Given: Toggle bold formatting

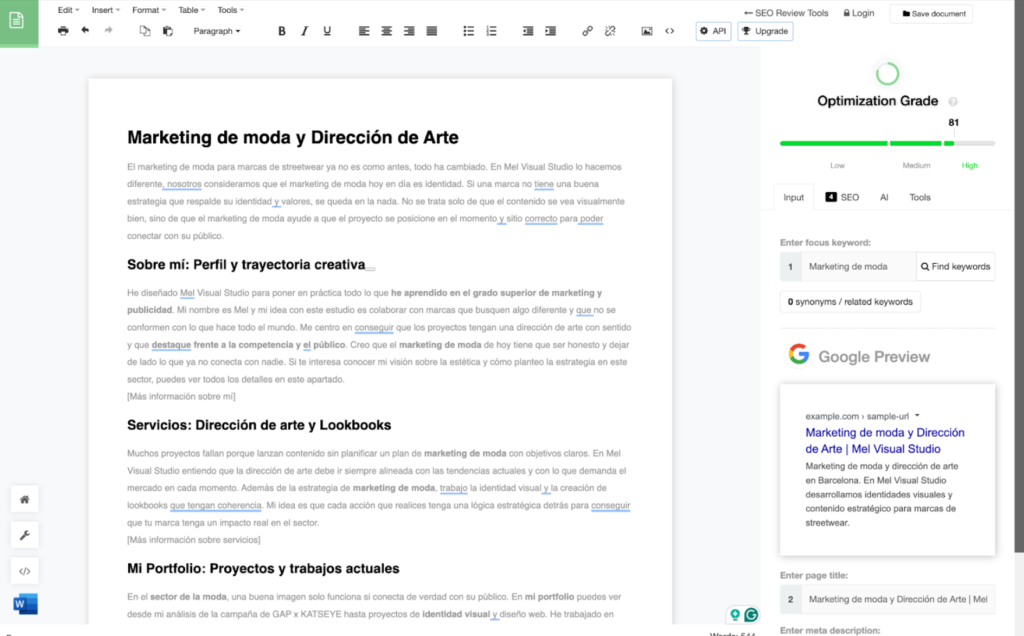Looking at the screenshot, I should 282,31.
